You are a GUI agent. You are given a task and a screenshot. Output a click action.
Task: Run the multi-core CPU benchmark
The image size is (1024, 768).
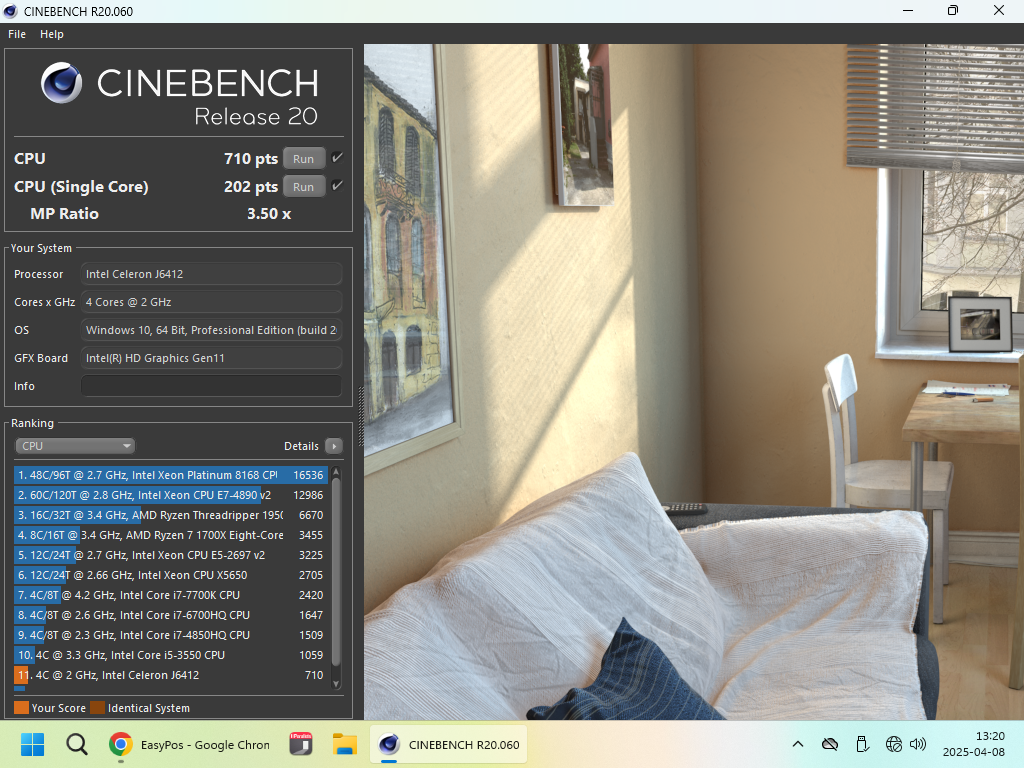coord(303,159)
